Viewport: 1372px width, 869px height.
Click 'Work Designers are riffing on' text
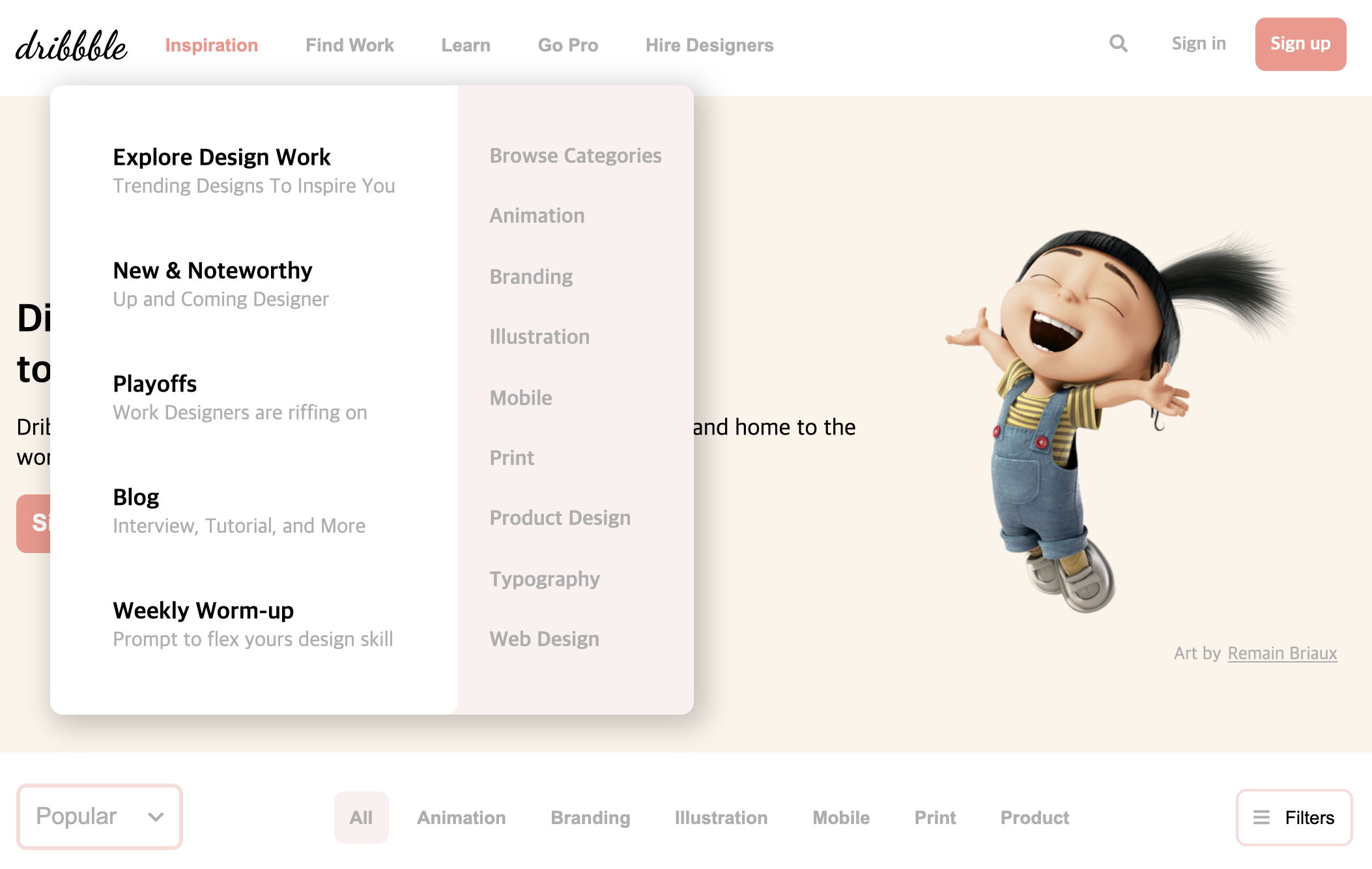click(x=240, y=412)
